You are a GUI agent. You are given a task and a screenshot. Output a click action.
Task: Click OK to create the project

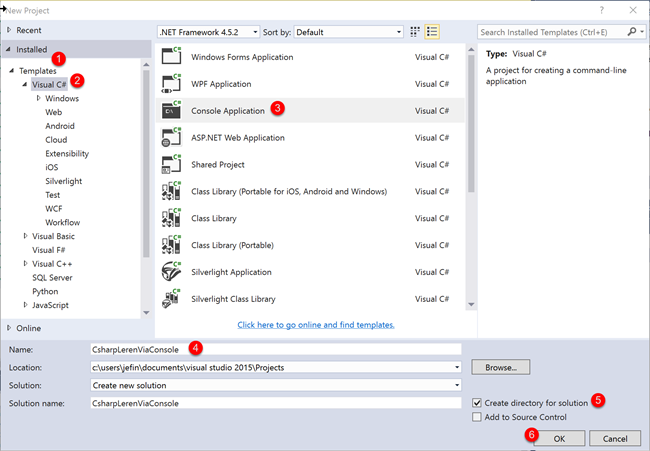tap(559, 439)
